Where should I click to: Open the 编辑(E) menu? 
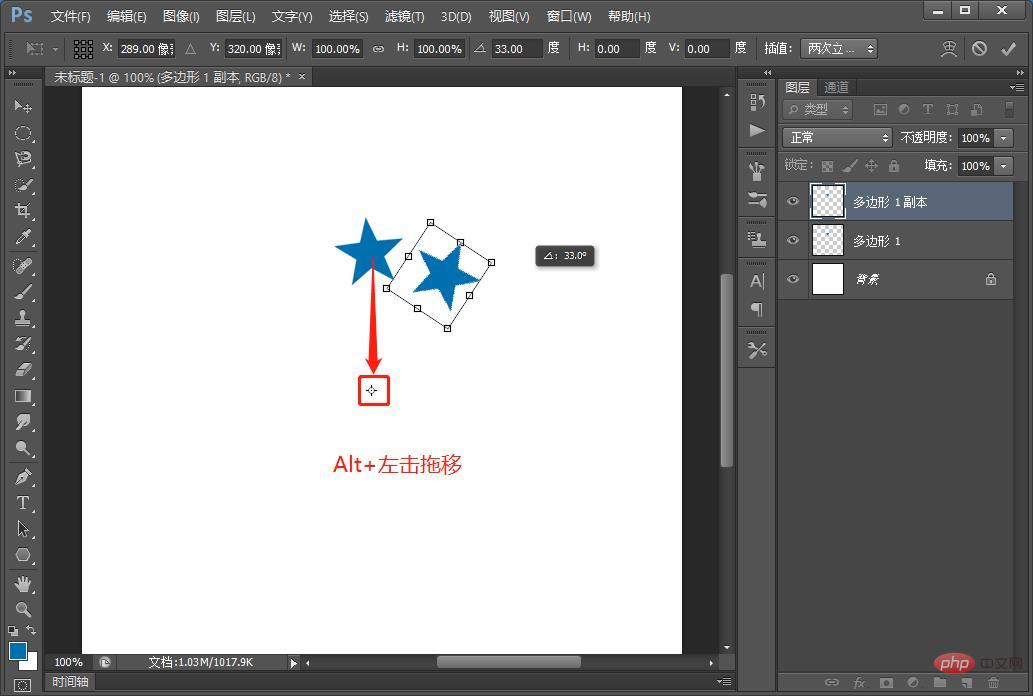(x=126, y=16)
